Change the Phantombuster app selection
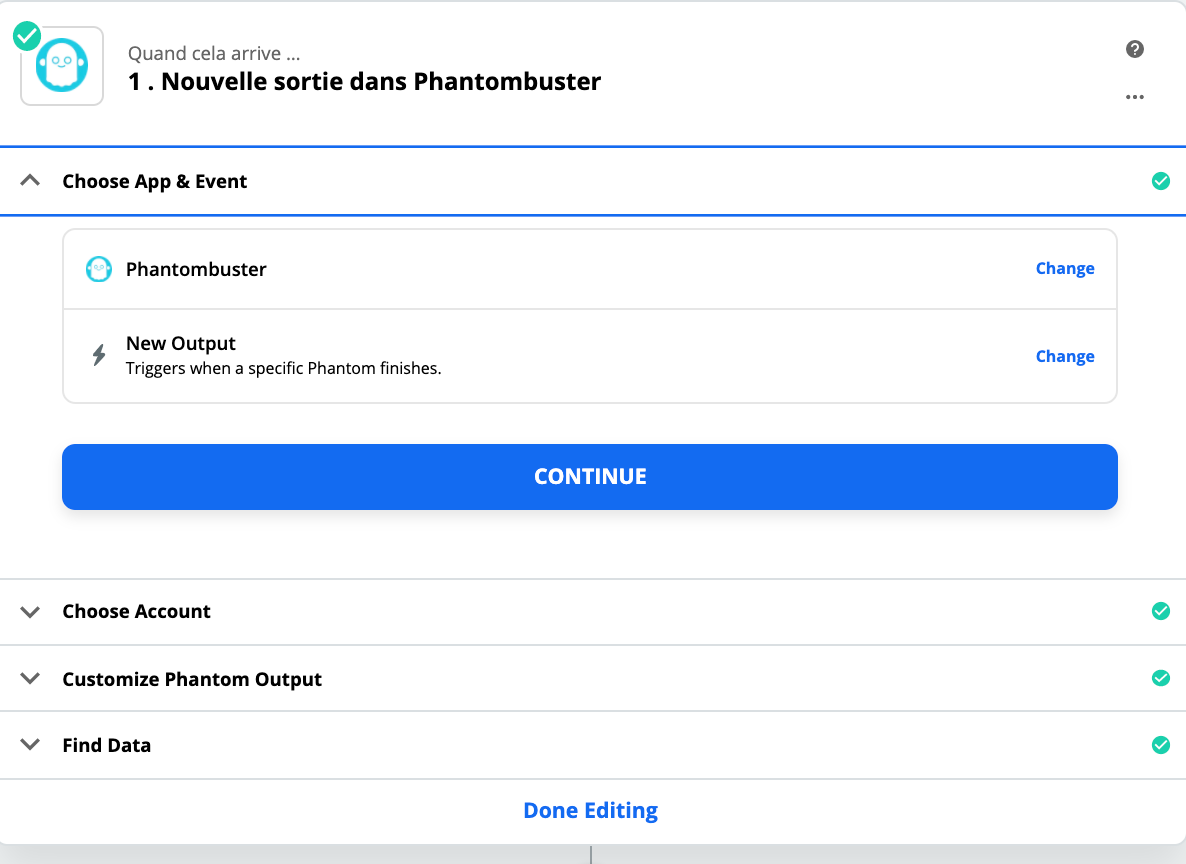Viewport: 1186px width, 864px height. tap(1065, 269)
